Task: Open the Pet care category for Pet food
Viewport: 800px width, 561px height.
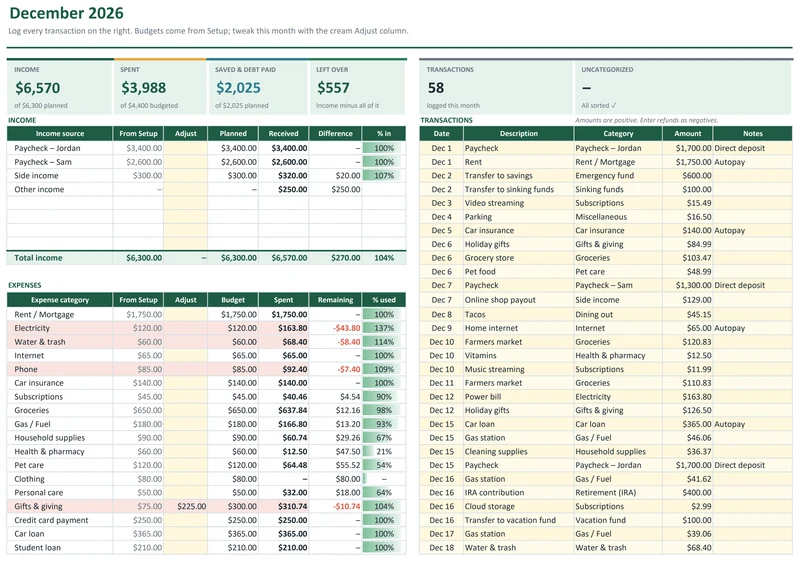Action: click(x=618, y=272)
